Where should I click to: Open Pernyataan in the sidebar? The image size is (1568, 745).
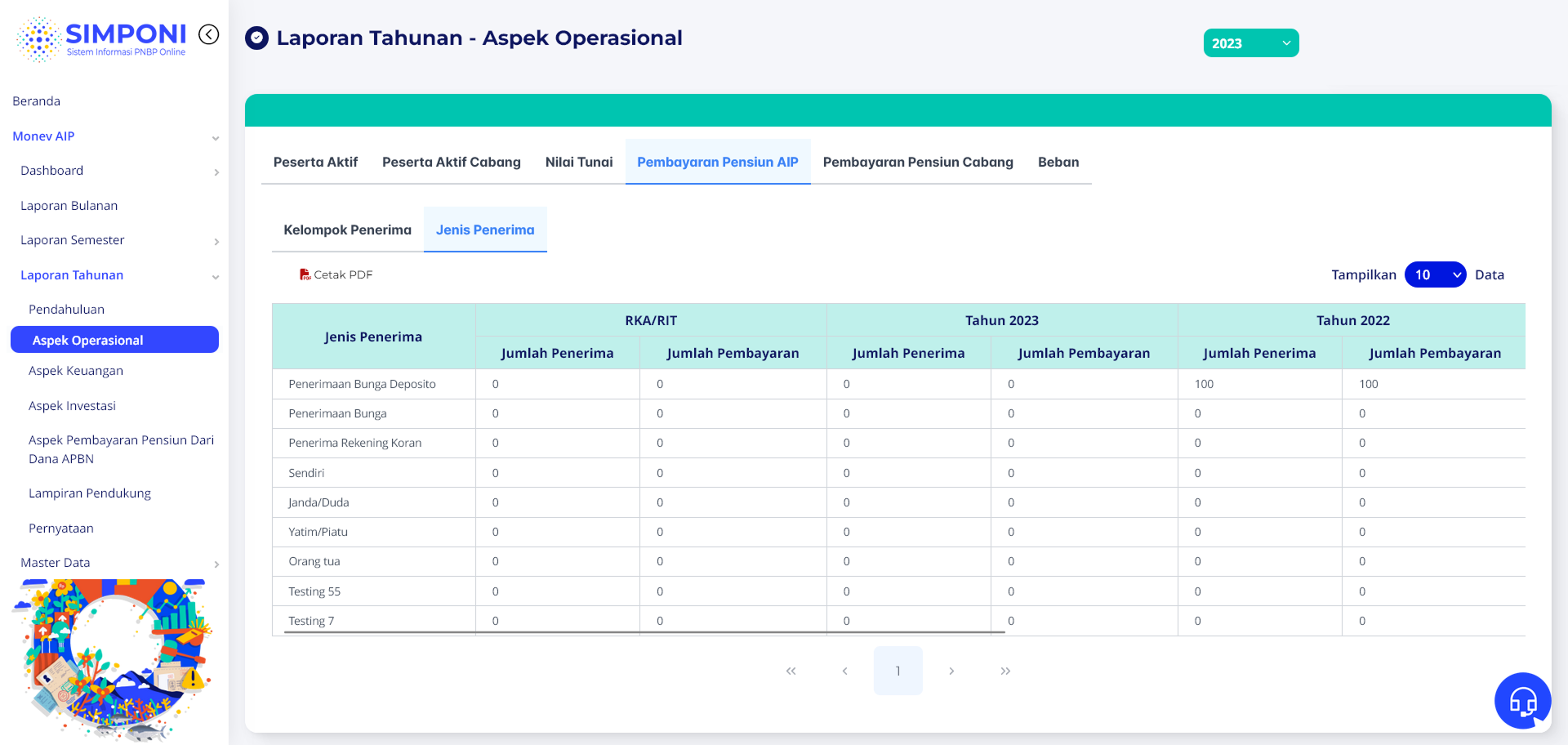click(x=61, y=529)
